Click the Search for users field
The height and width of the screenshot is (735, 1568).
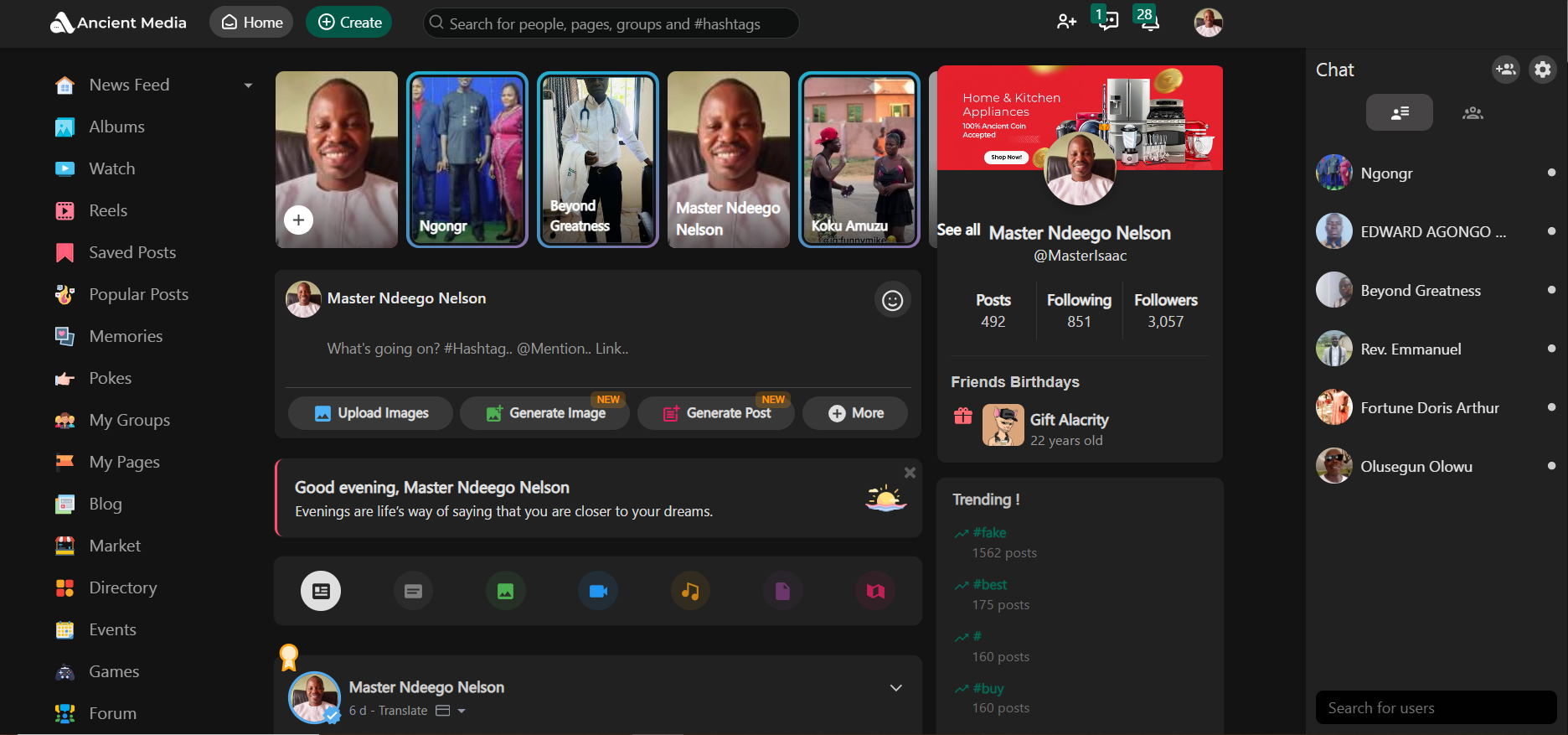[1435, 708]
